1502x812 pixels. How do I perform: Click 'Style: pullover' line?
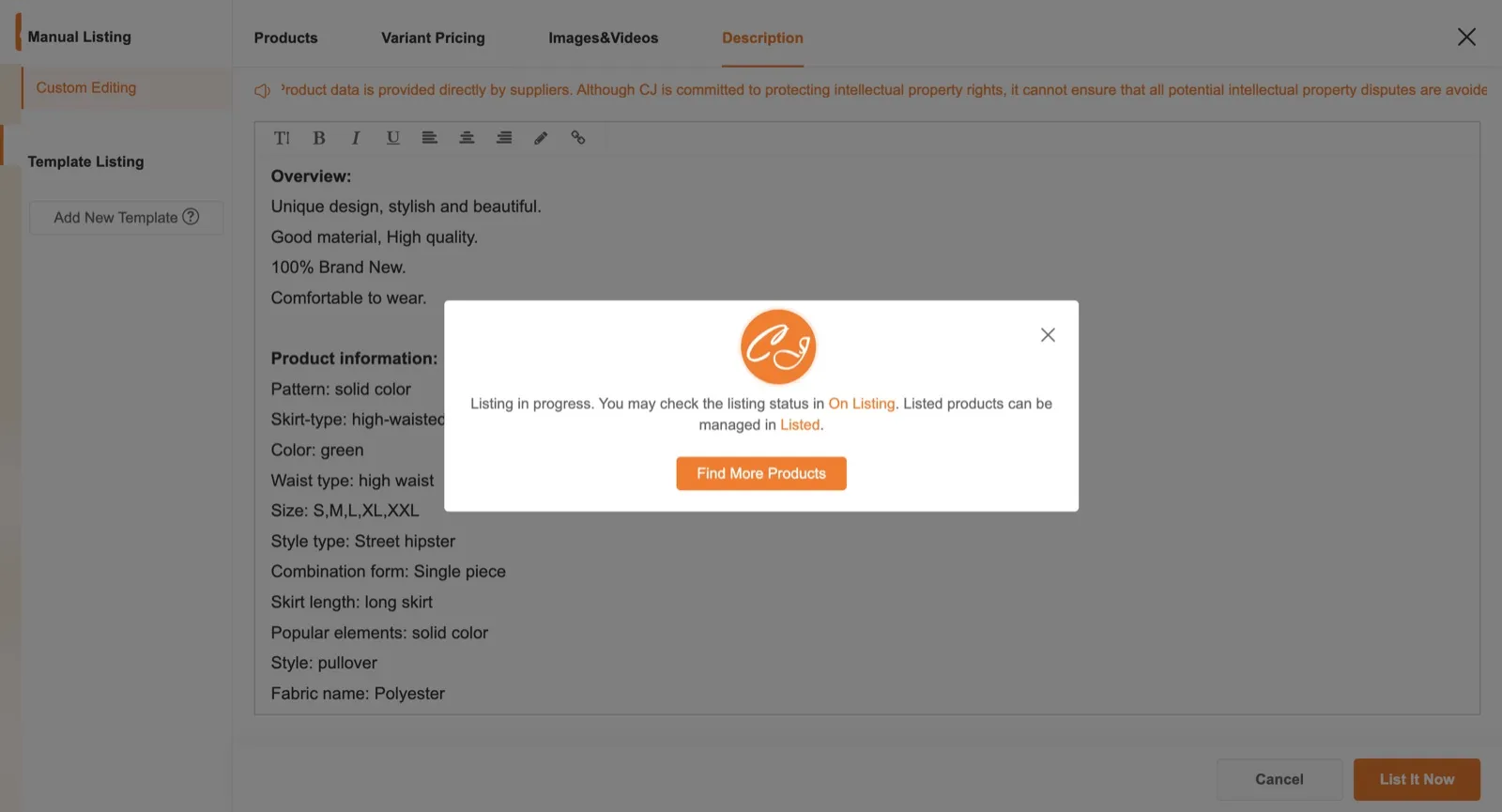pos(324,663)
